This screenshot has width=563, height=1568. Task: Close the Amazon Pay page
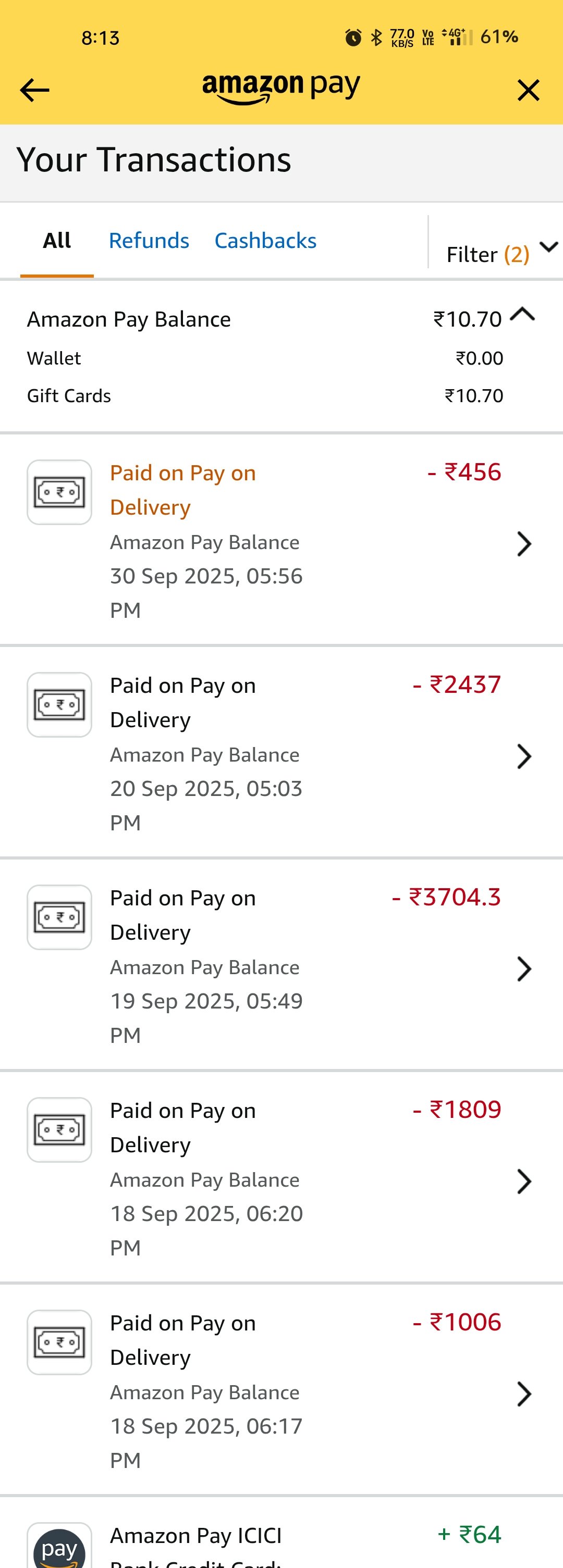(528, 90)
